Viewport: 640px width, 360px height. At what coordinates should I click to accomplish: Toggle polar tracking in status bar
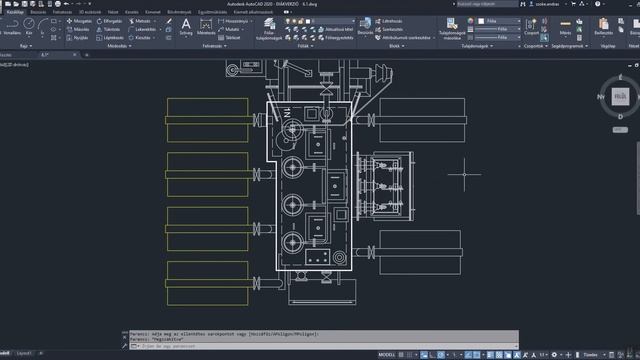pos(441,355)
